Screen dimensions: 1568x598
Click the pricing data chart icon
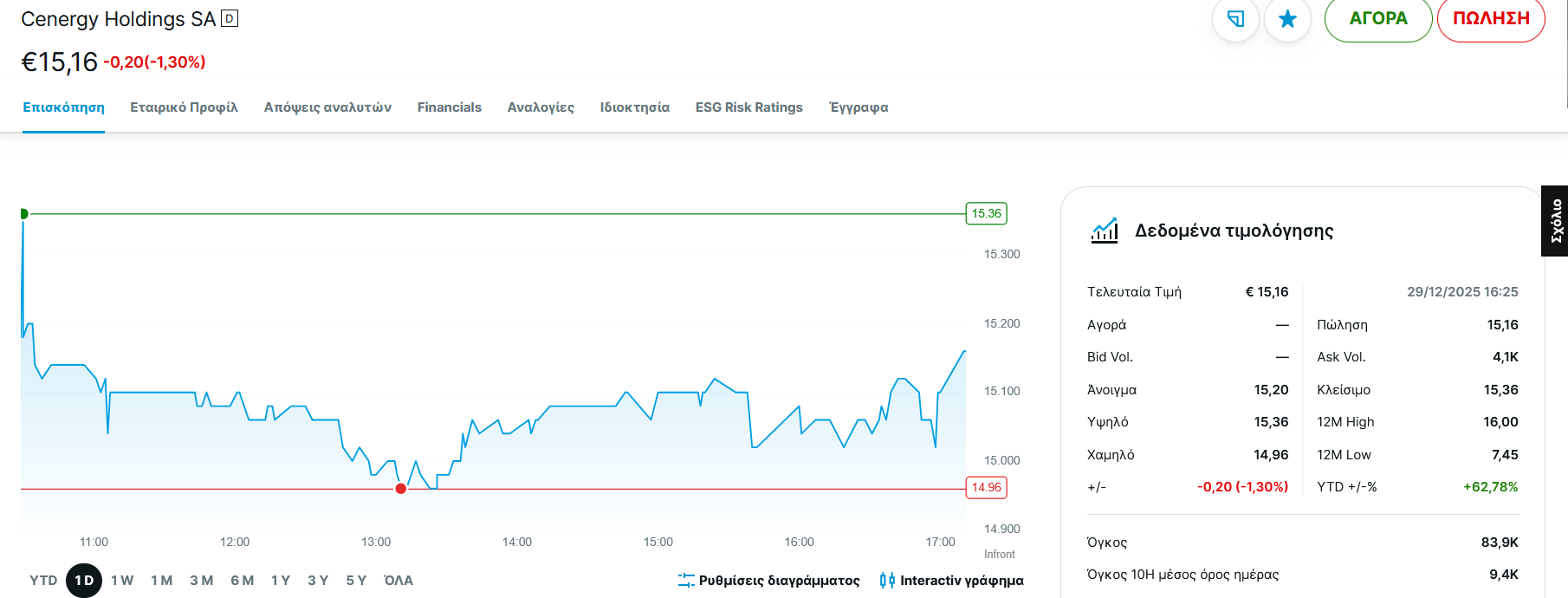(1105, 231)
